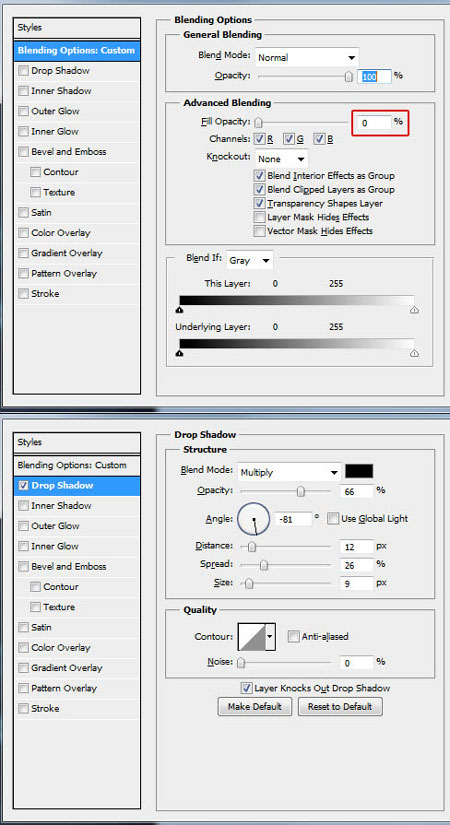Toggle the G channel checkbox
The image size is (450, 825).
[289, 139]
